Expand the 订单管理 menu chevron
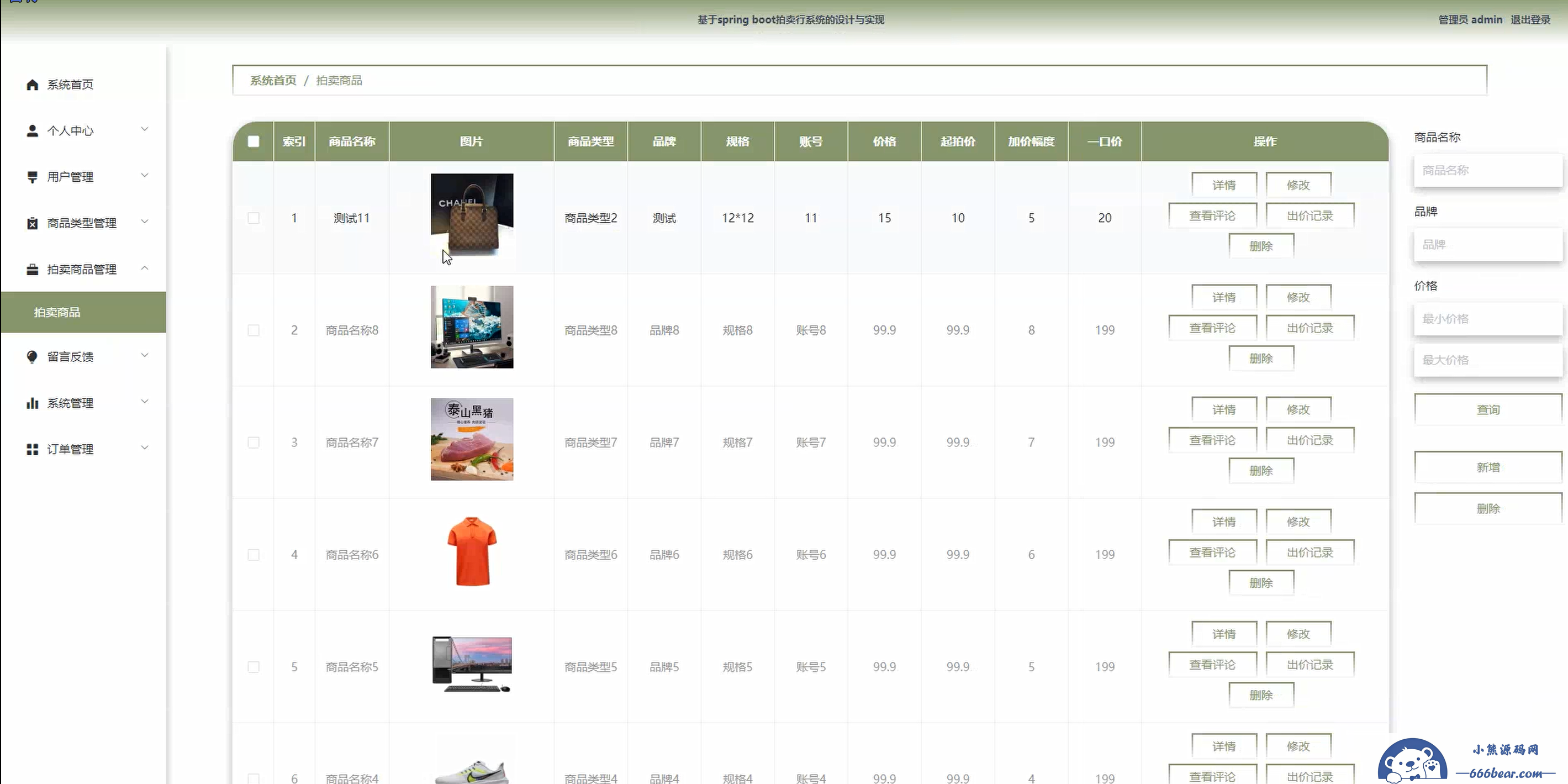 (x=144, y=448)
